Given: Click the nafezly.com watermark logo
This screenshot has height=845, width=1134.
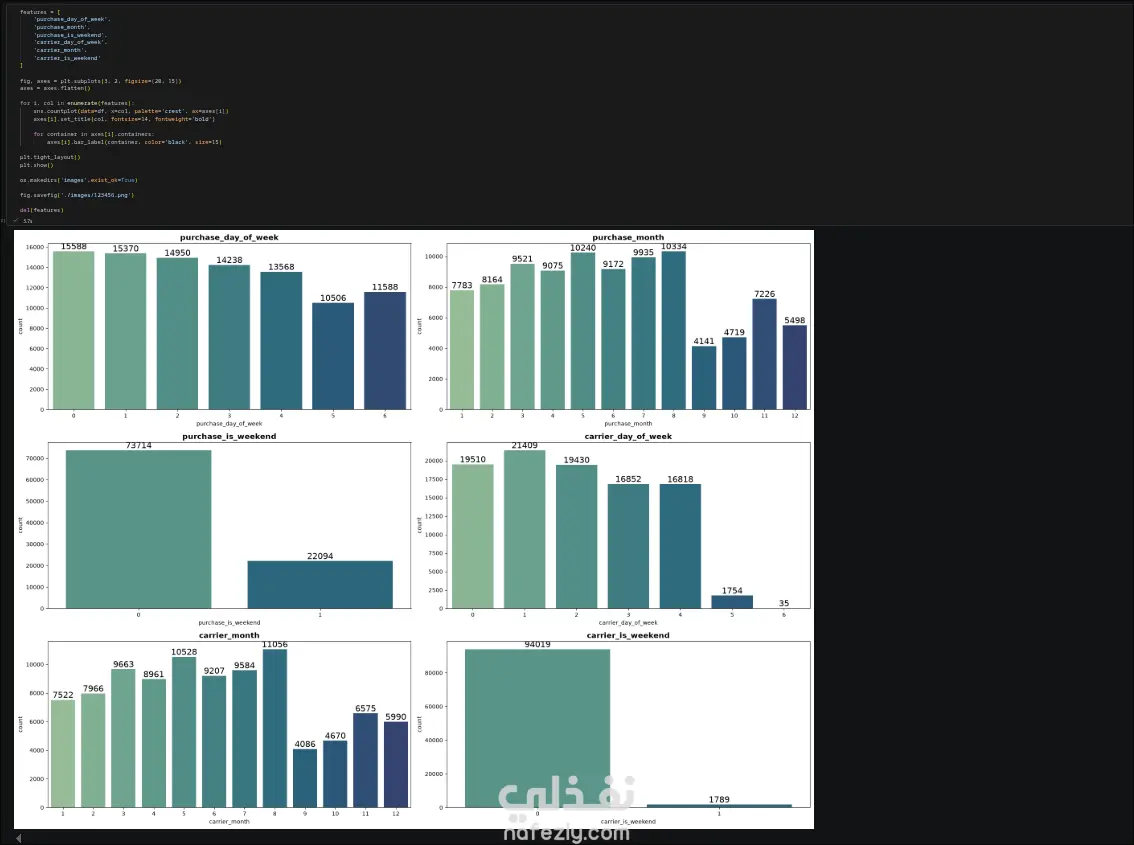Looking at the screenshot, I should 566,807.
